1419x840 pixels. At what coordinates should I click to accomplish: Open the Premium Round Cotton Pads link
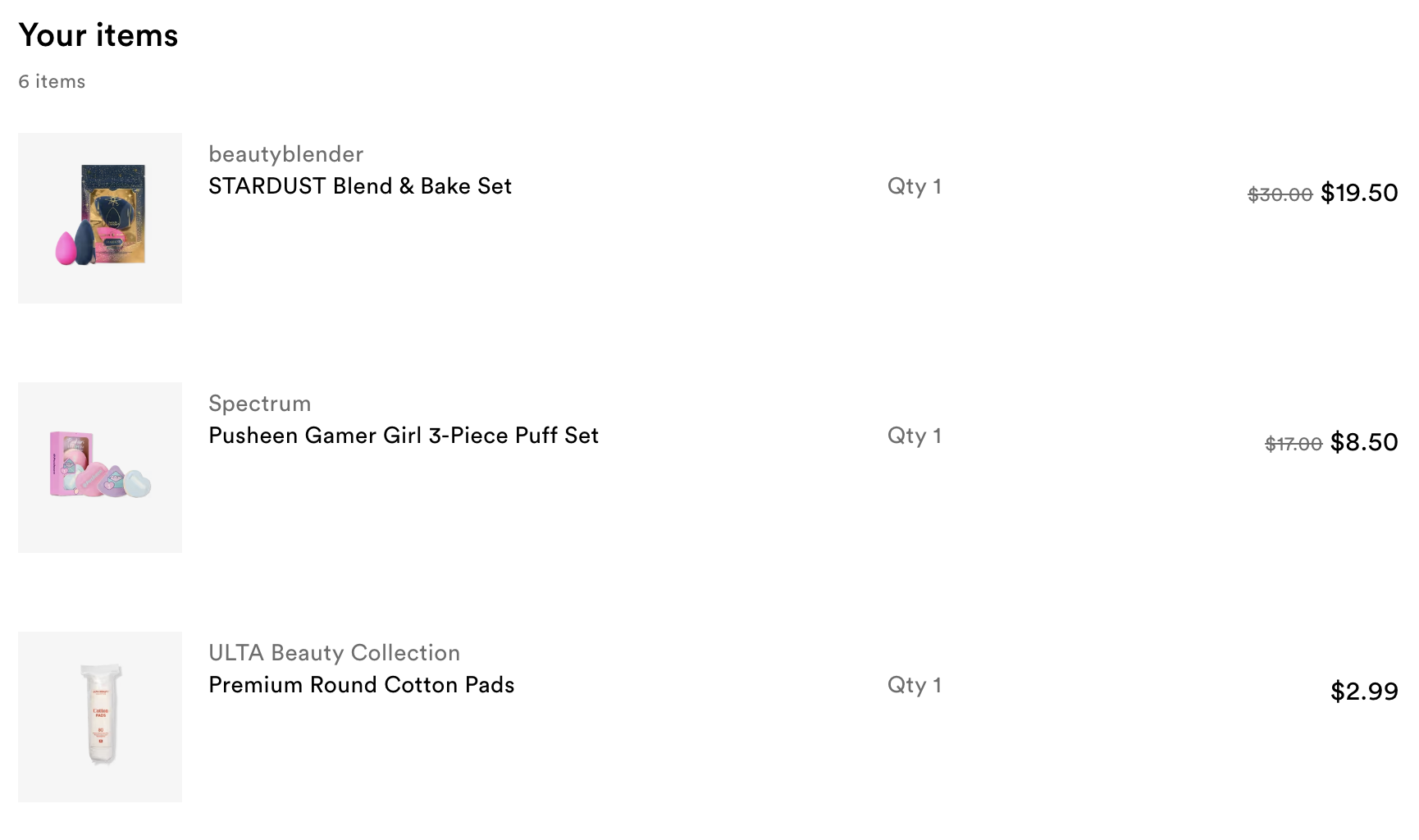coord(362,685)
